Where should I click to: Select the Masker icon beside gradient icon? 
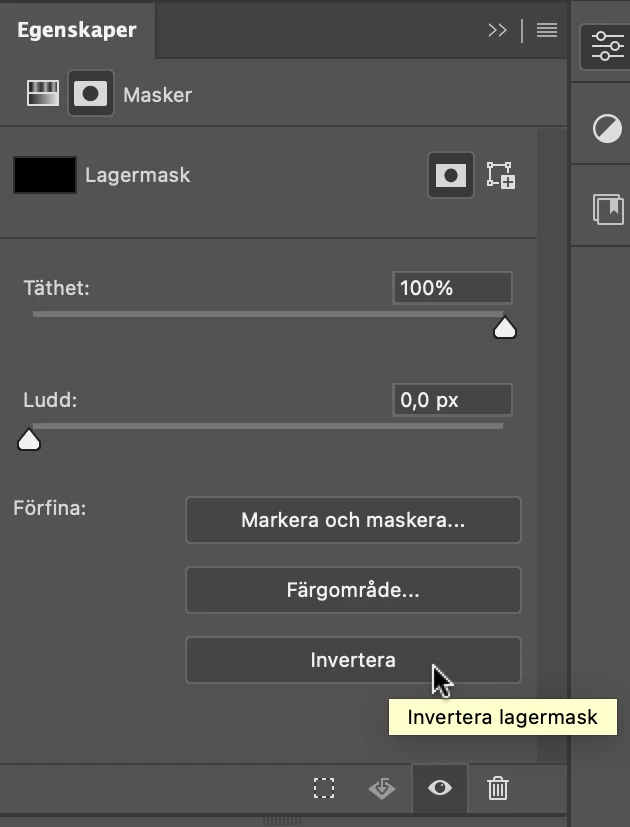point(91,93)
